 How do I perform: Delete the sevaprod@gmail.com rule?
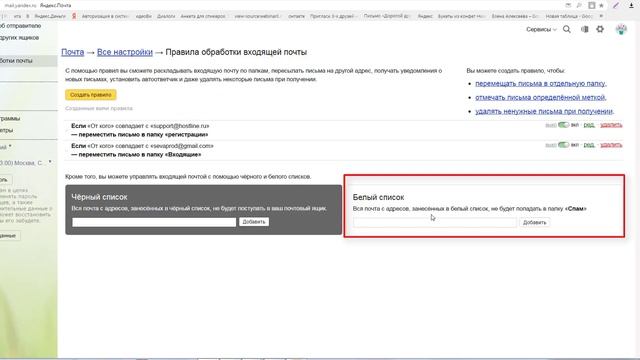[611, 145]
